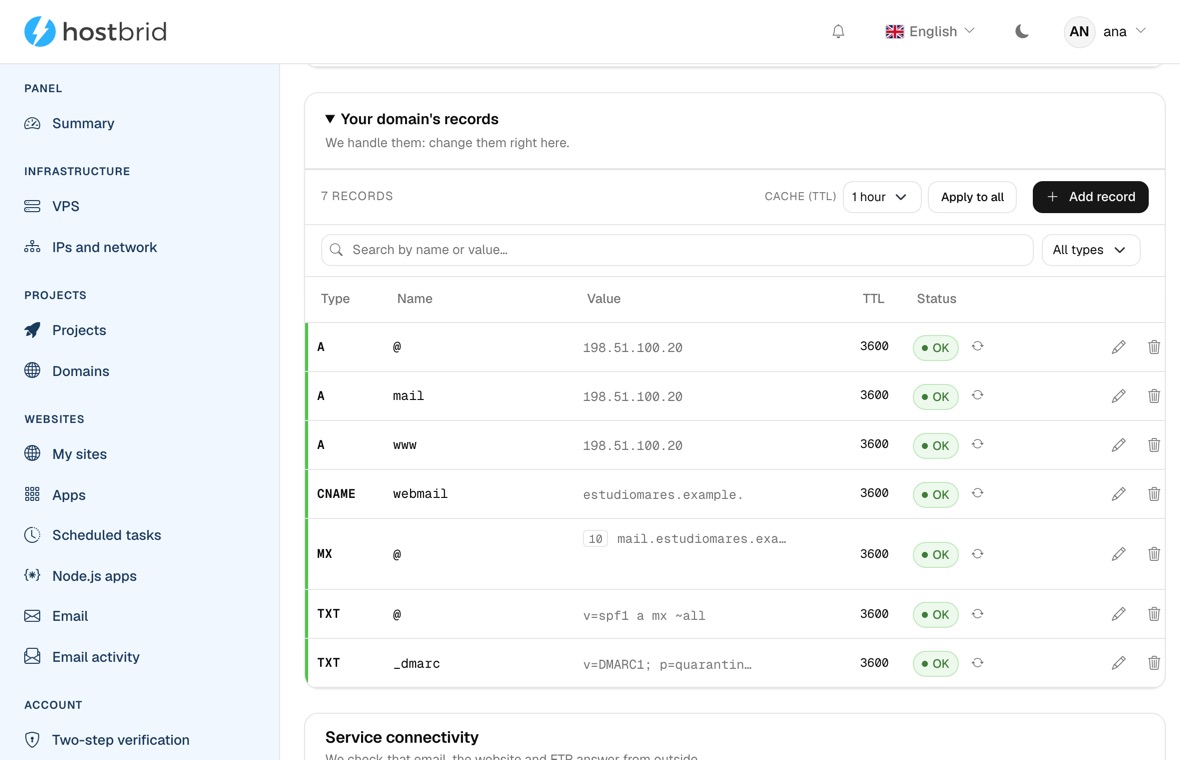Click the 7 RECORDS count label
Screen dimensions: 1180x760
(357, 196)
